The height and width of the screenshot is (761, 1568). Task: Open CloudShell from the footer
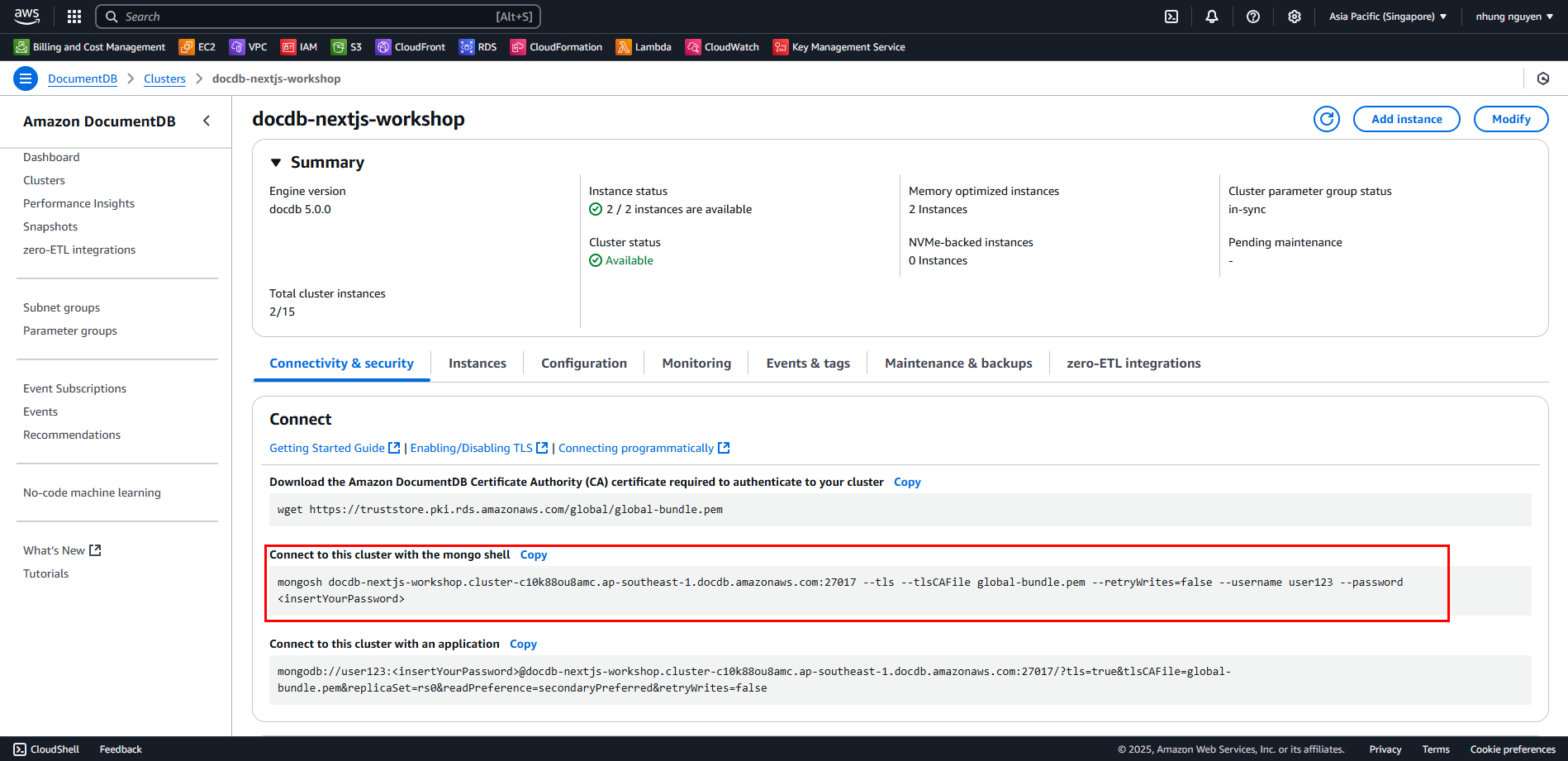coord(46,749)
